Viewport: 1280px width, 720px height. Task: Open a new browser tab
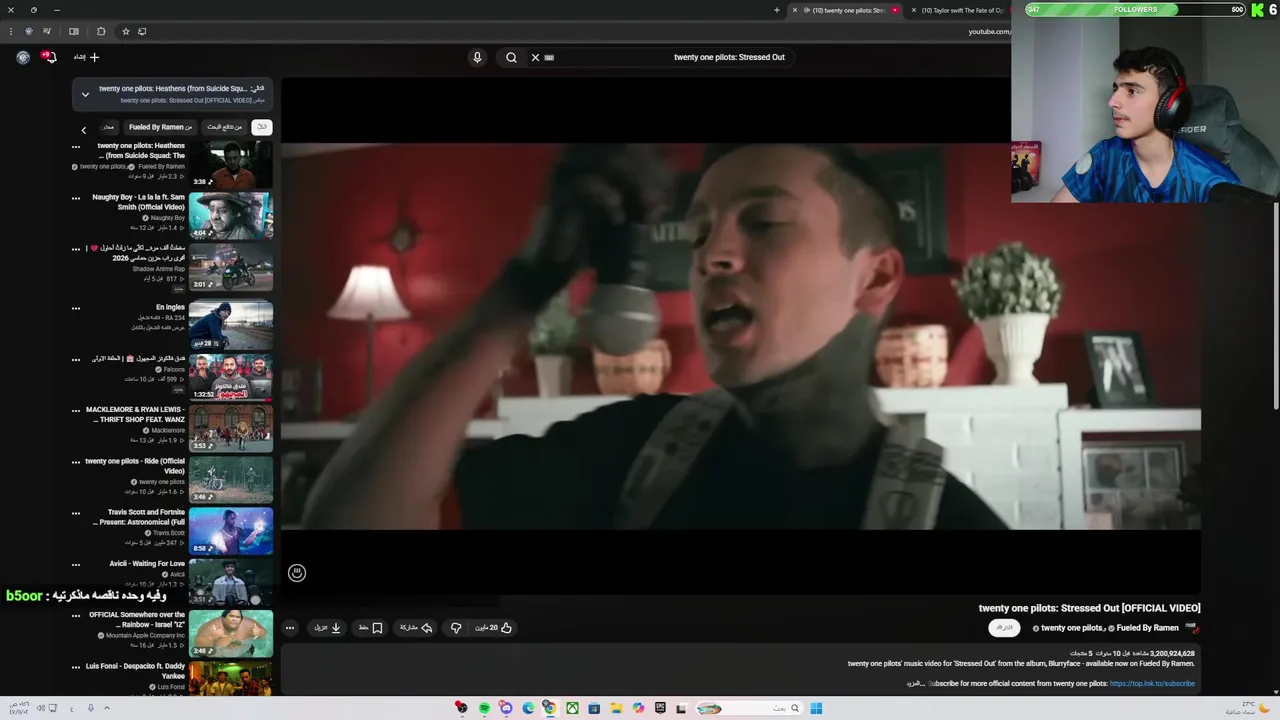[777, 10]
